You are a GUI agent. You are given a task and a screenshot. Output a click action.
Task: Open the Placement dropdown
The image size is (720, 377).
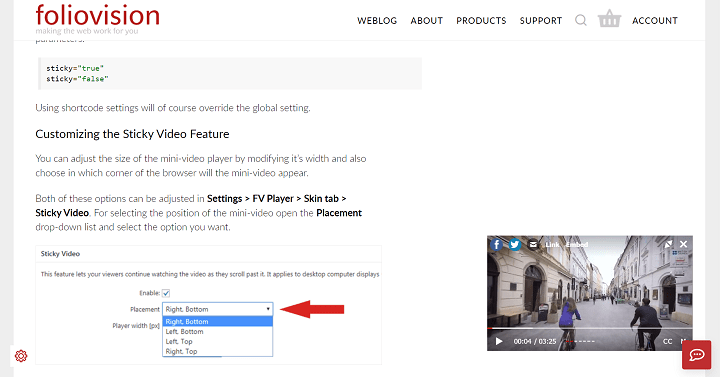218,309
